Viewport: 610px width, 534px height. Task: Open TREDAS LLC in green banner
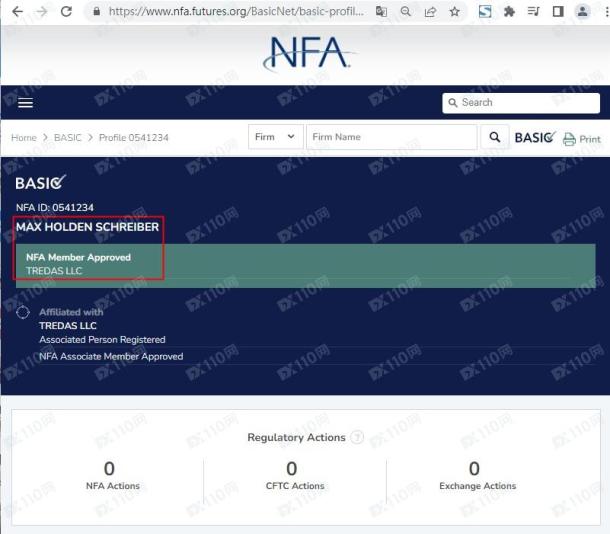tap(54, 271)
